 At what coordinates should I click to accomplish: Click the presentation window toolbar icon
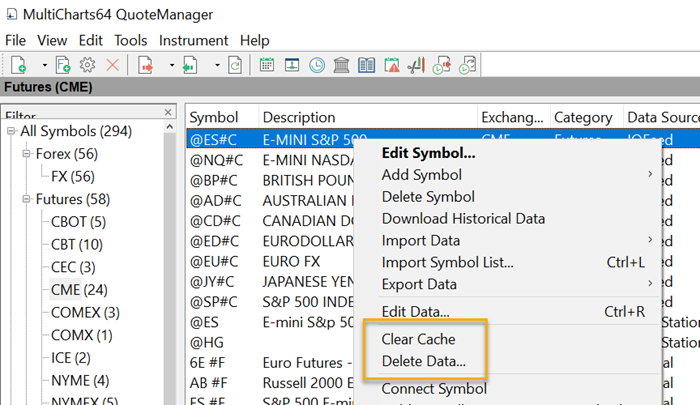click(292, 65)
